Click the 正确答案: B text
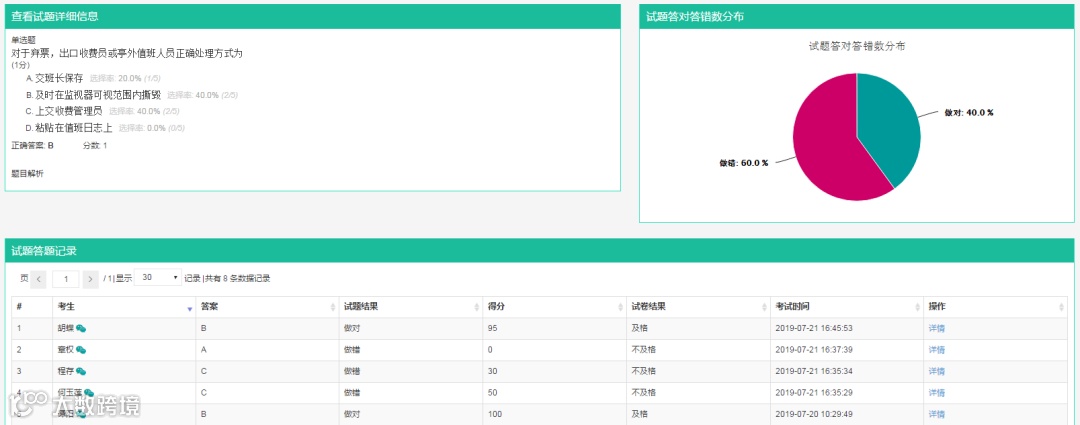Viewport: 1080px width, 425px height. (x=32, y=146)
